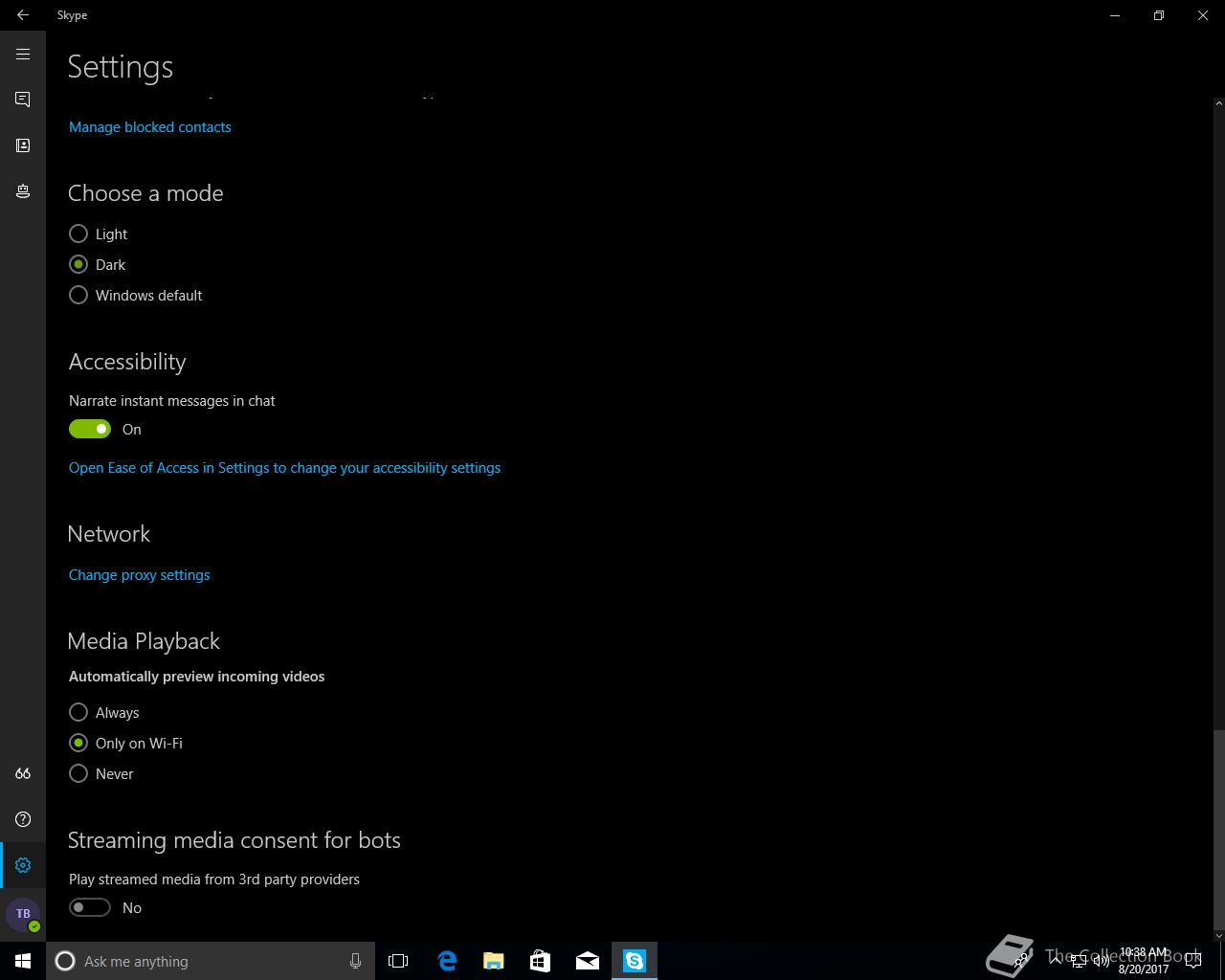Open Mail app from taskbar
The width and height of the screenshot is (1225, 980).
coord(588,961)
